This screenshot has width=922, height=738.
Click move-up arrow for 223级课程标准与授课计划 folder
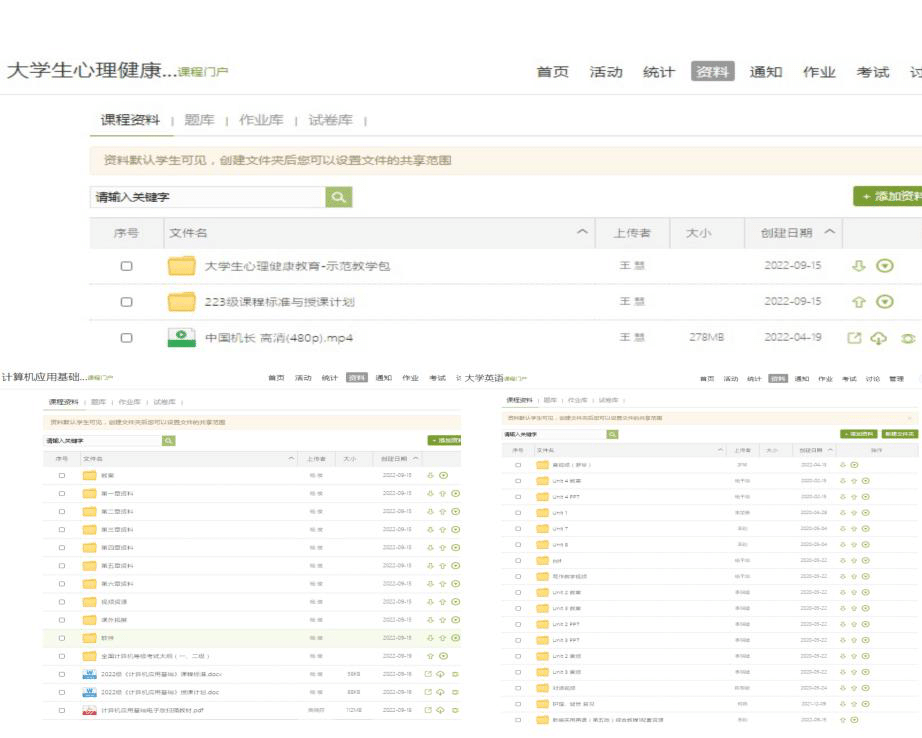(x=857, y=302)
